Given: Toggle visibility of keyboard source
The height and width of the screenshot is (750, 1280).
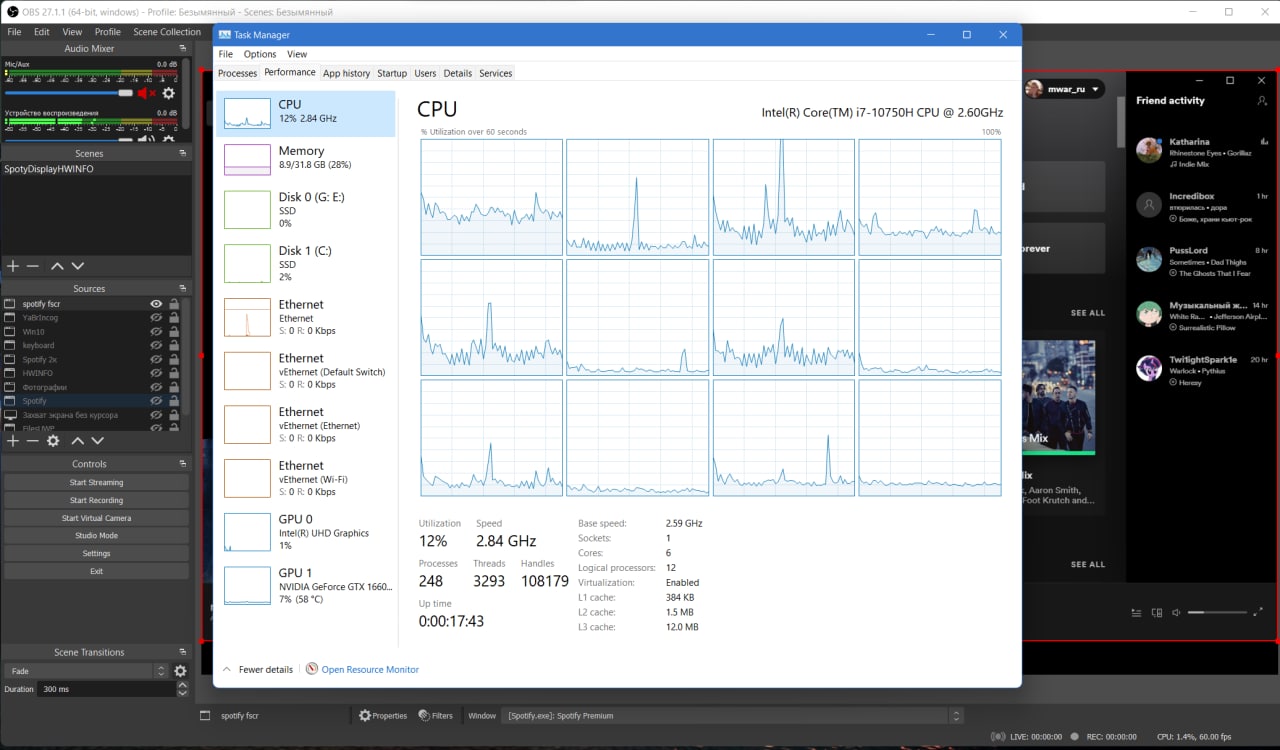Looking at the screenshot, I should point(156,345).
